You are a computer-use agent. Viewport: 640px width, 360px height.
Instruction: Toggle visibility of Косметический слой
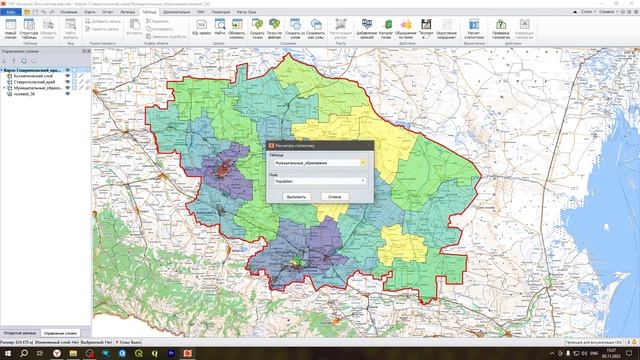pyautogui.click(x=68, y=76)
